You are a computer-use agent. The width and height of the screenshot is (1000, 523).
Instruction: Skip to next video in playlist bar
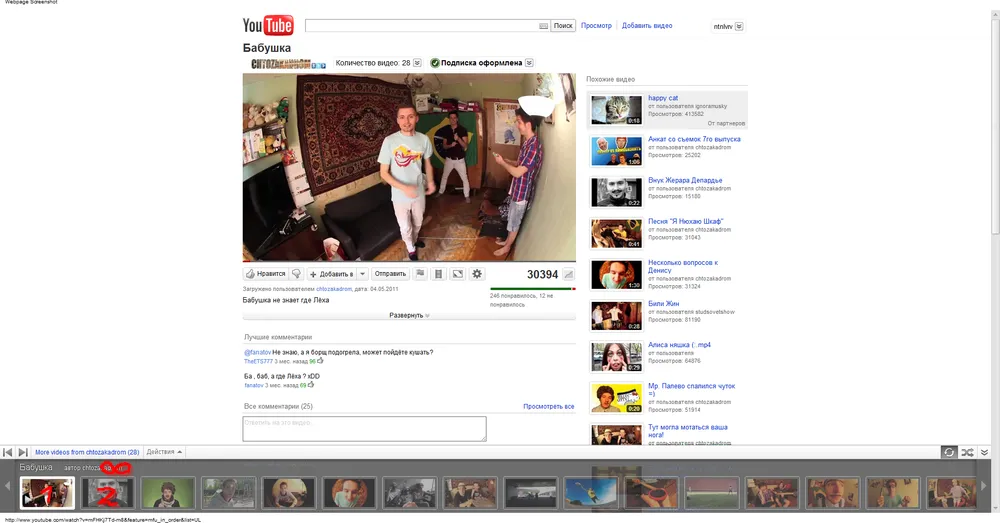(x=23, y=452)
